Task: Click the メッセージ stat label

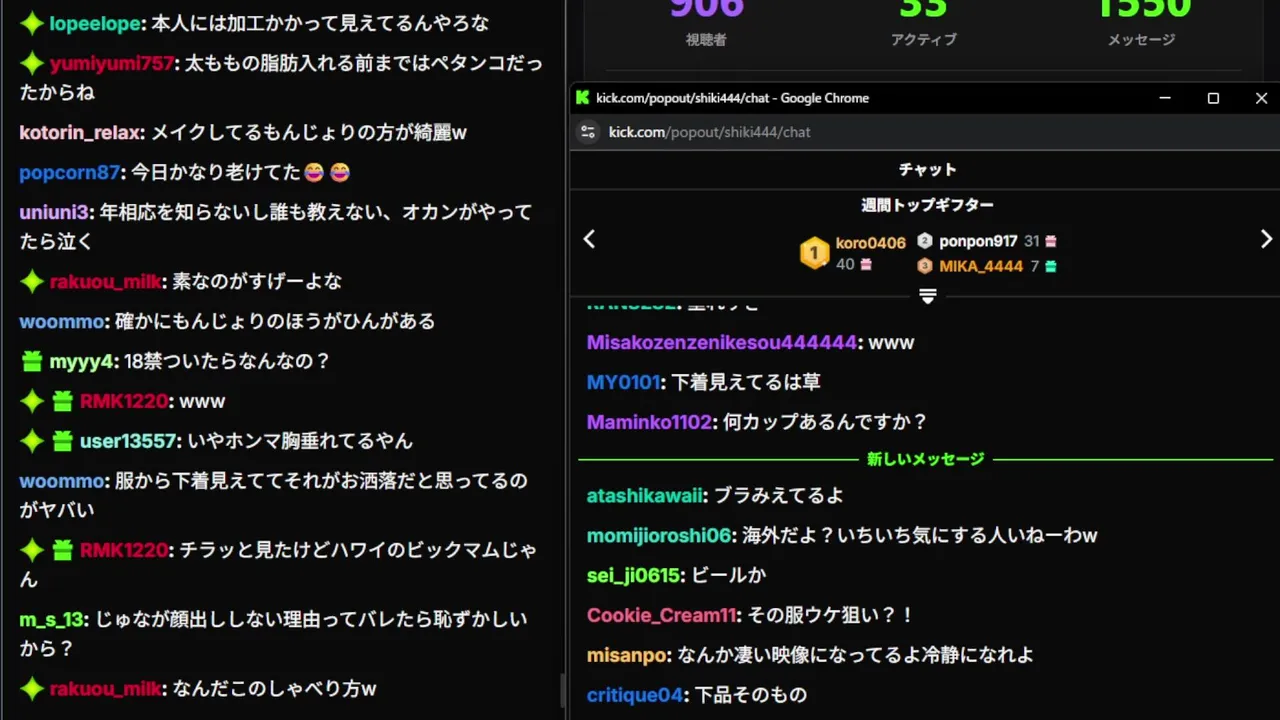Action: pyautogui.click(x=1141, y=40)
